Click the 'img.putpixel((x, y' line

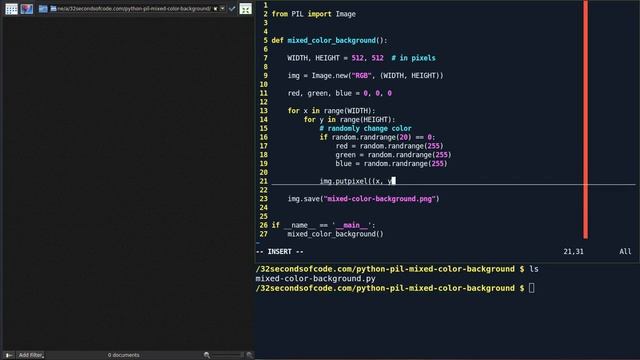point(357,181)
